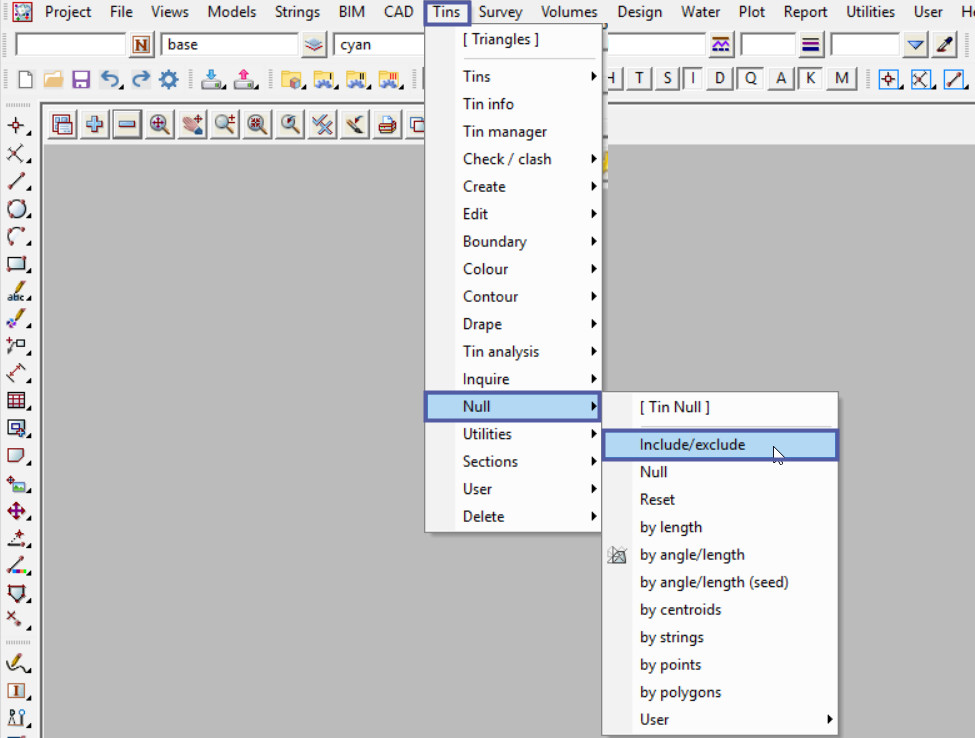The image size is (975, 738).
Task: Toggle the I snap button
Action: [x=692, y=79]
